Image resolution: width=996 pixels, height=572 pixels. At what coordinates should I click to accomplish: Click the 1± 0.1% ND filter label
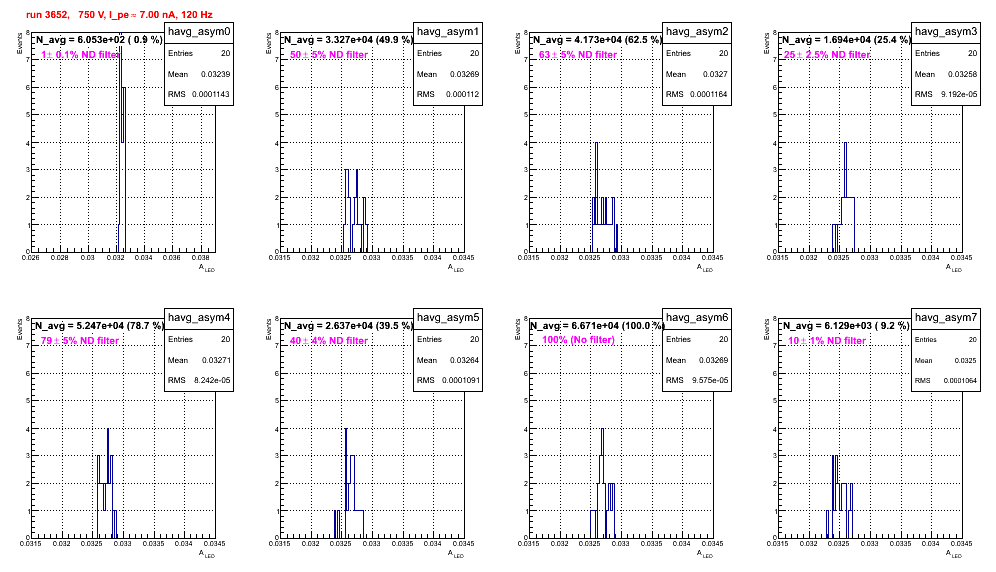click(x=80, y=55)
